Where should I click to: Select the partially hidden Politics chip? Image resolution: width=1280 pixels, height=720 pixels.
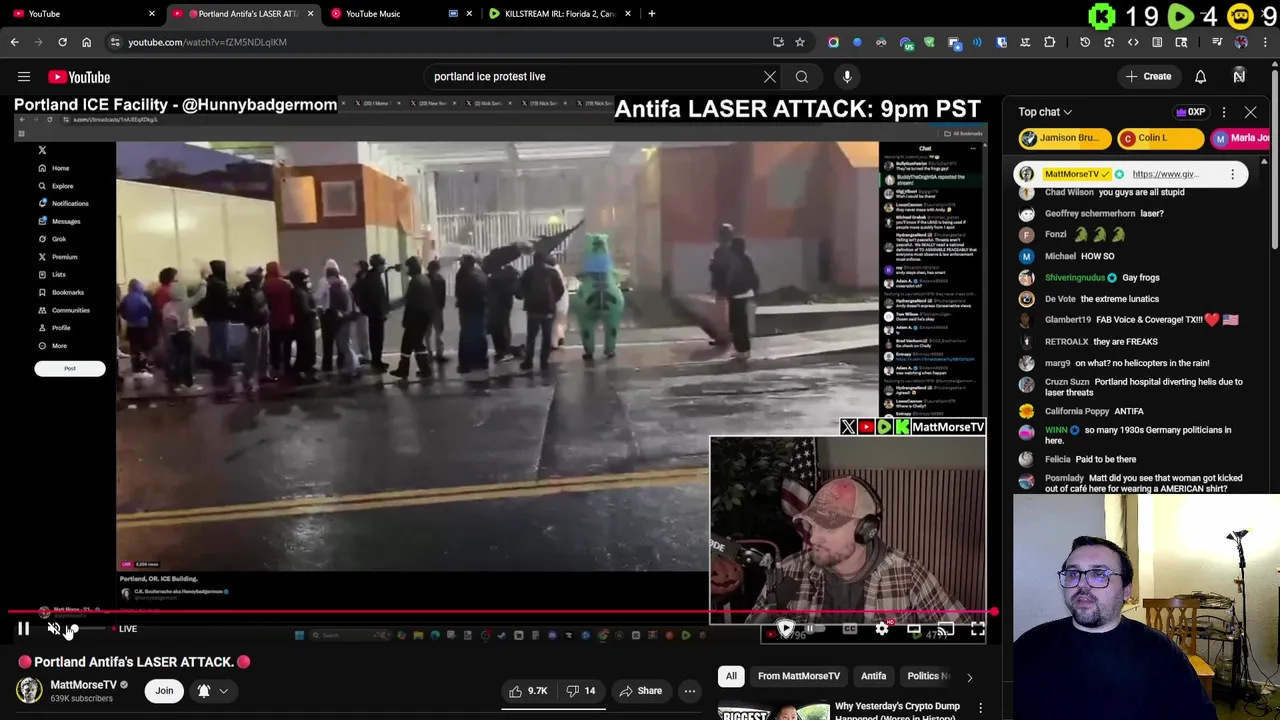925,676
